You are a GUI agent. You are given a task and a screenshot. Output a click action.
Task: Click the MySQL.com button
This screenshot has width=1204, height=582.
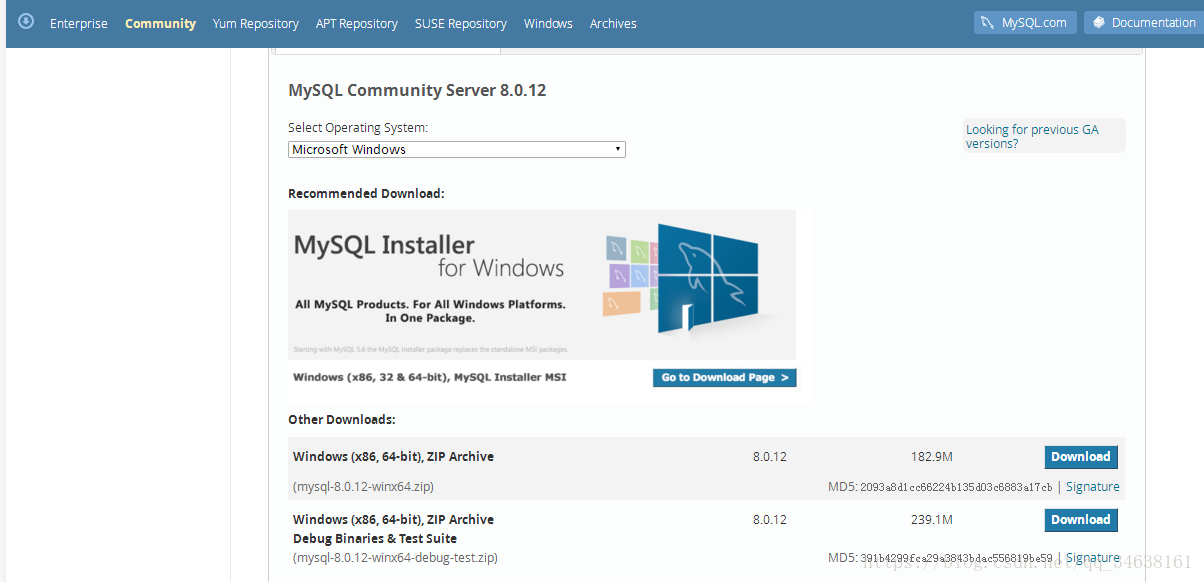(1025, 23)
